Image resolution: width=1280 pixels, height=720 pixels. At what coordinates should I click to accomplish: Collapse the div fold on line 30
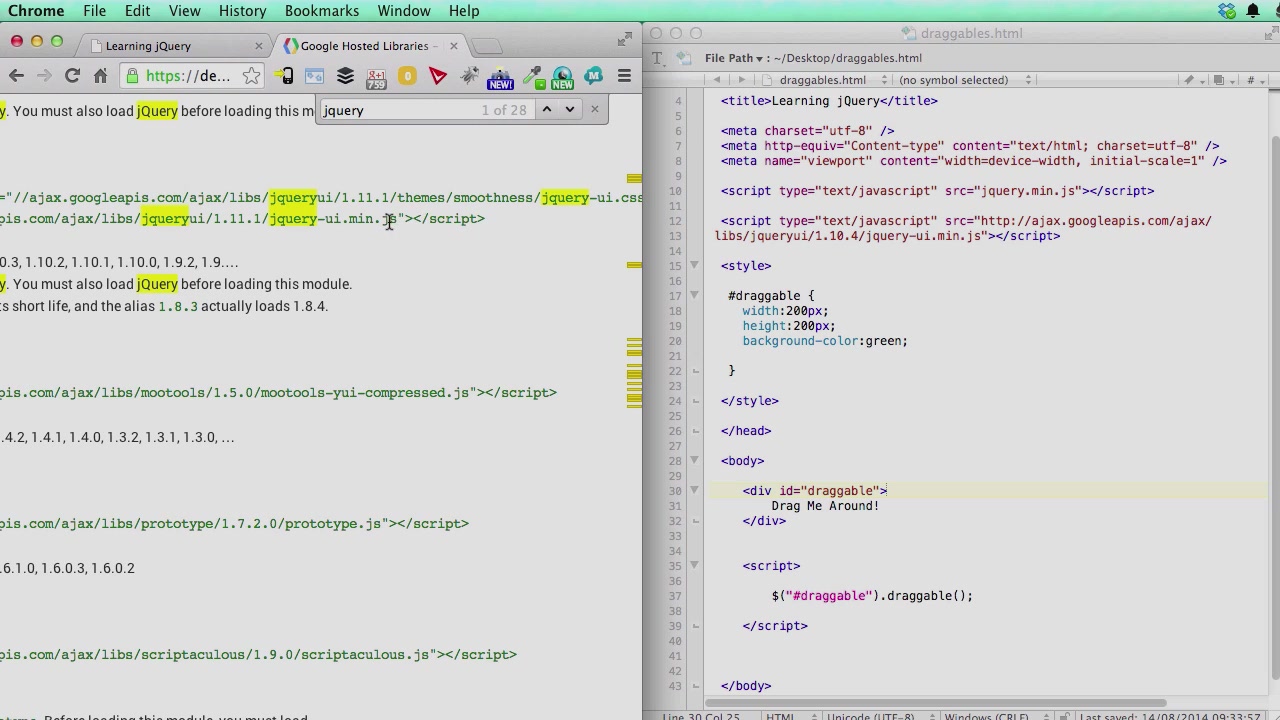click(x=694, y=490)
